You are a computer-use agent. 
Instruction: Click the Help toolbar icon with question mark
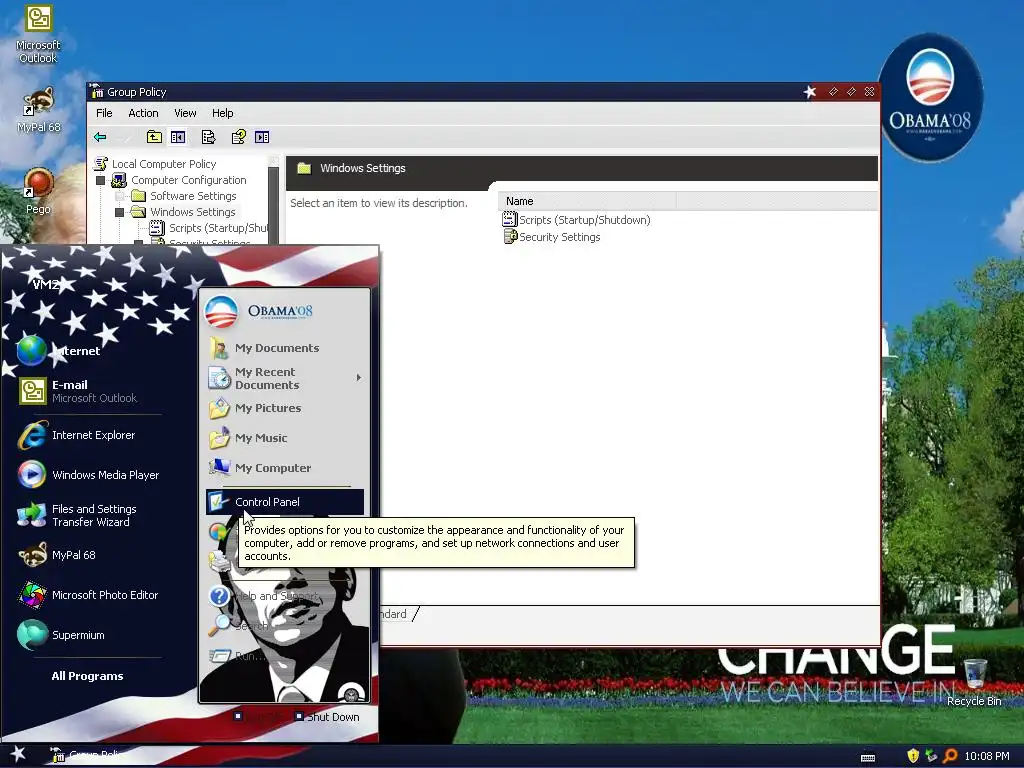click(238, 137)
